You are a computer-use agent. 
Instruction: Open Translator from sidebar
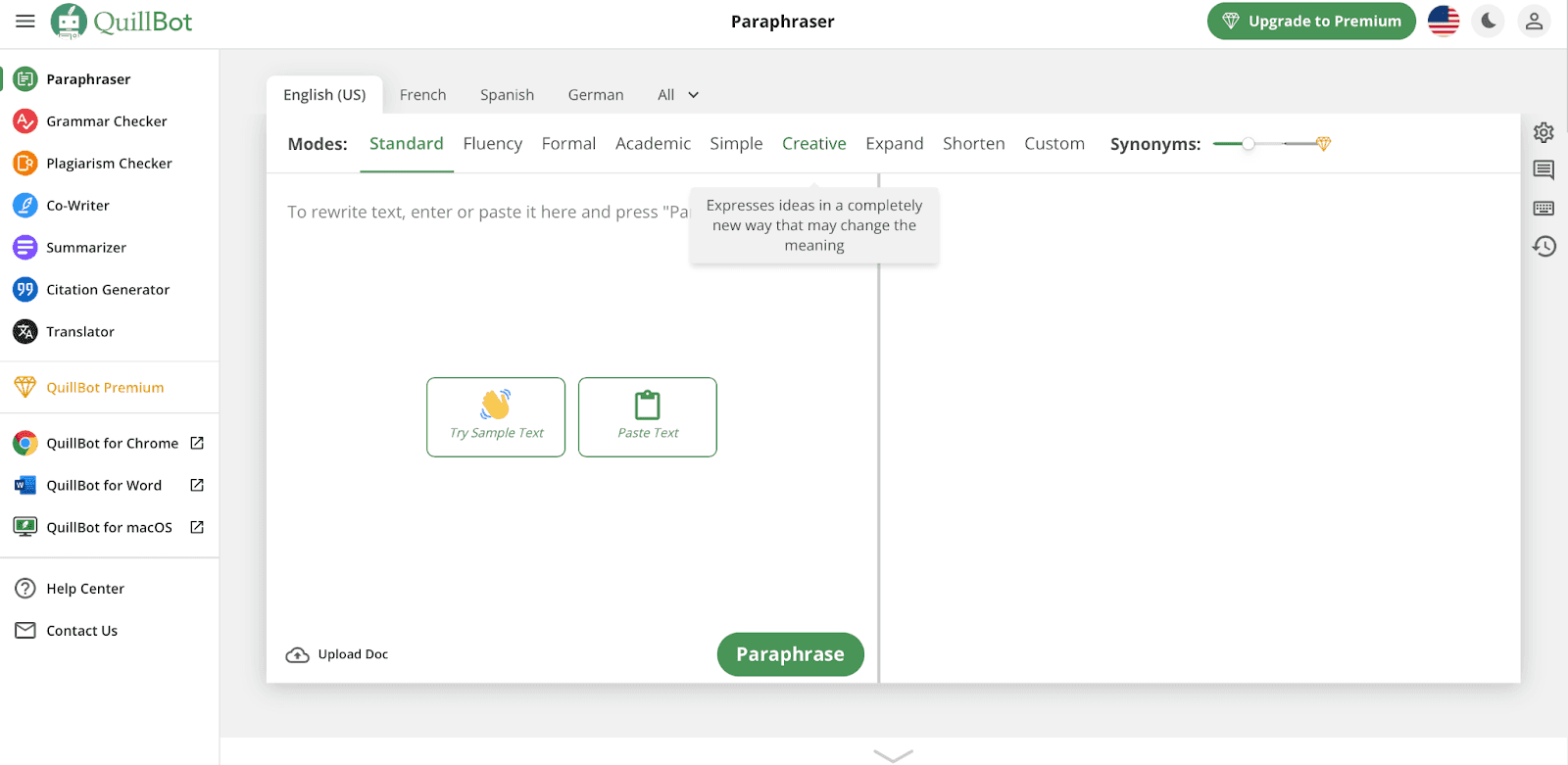click(80, 332)
